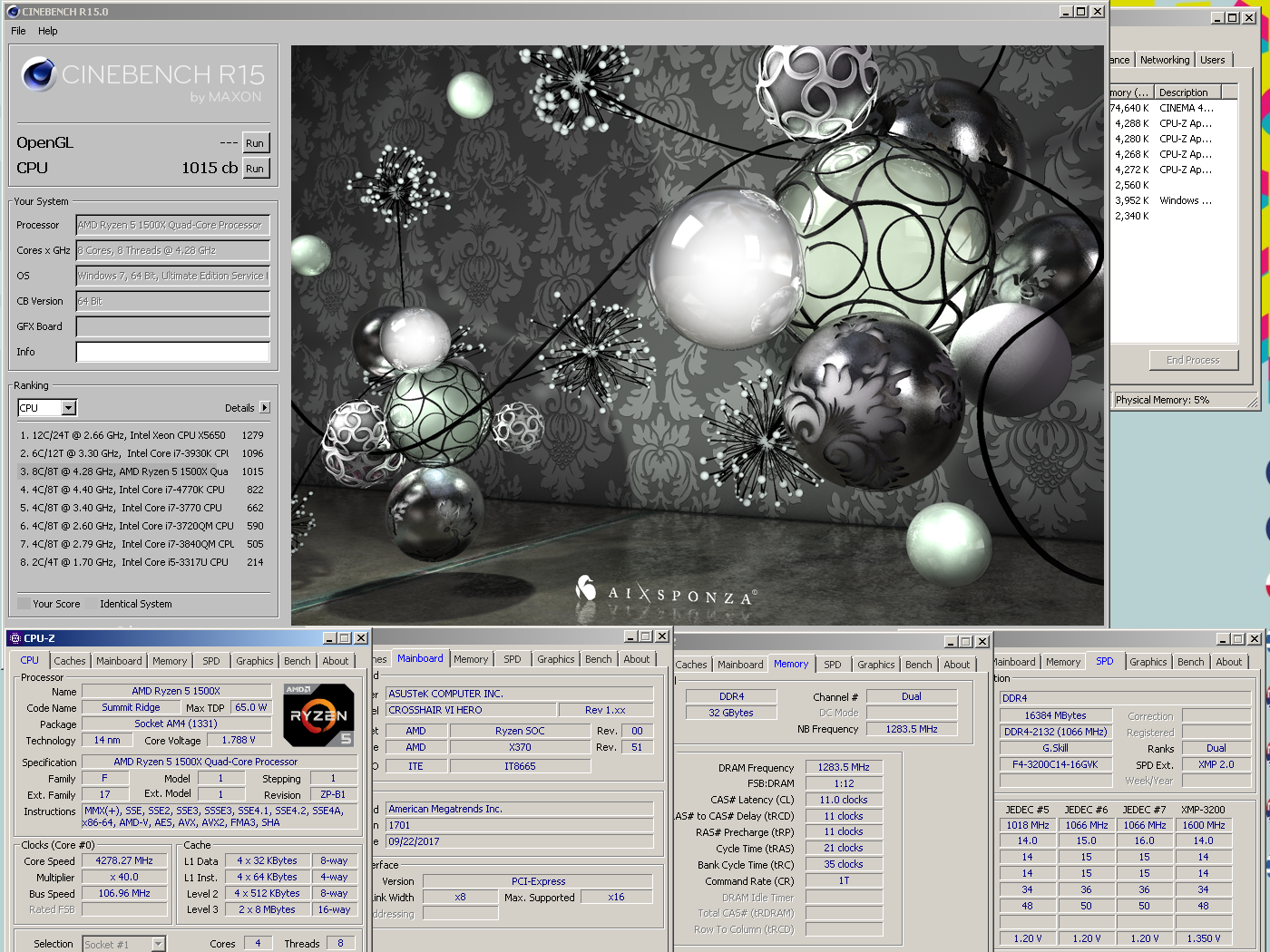Image resolution: width=1270 pixels, height=952 pixels.
Task: Open Memory tab in Mainboard CPU-Z window
Action: tap(471, 659)
